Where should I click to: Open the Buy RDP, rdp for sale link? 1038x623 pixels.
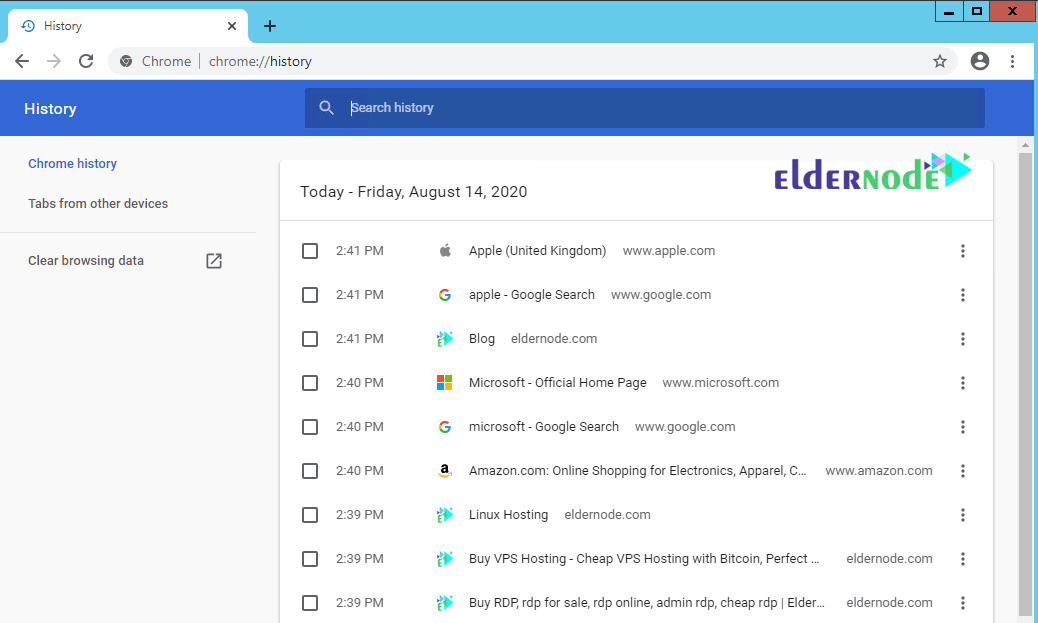pyautogui.click(x=647, y=602)
